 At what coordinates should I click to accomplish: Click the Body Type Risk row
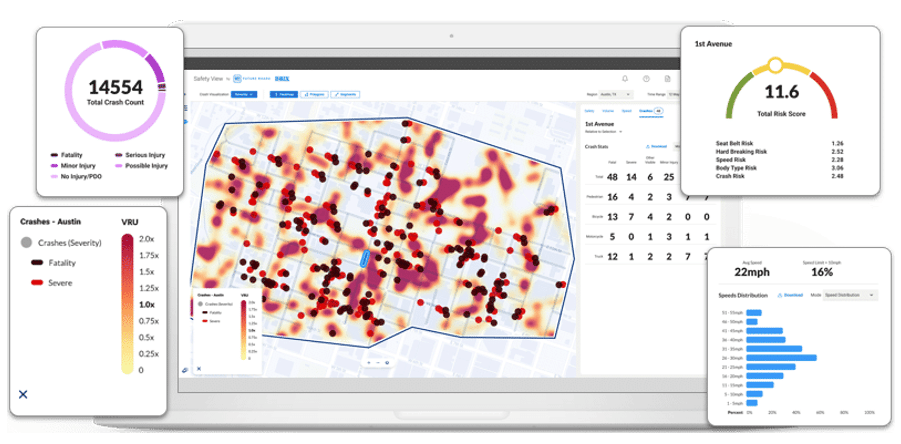[779, 168]
